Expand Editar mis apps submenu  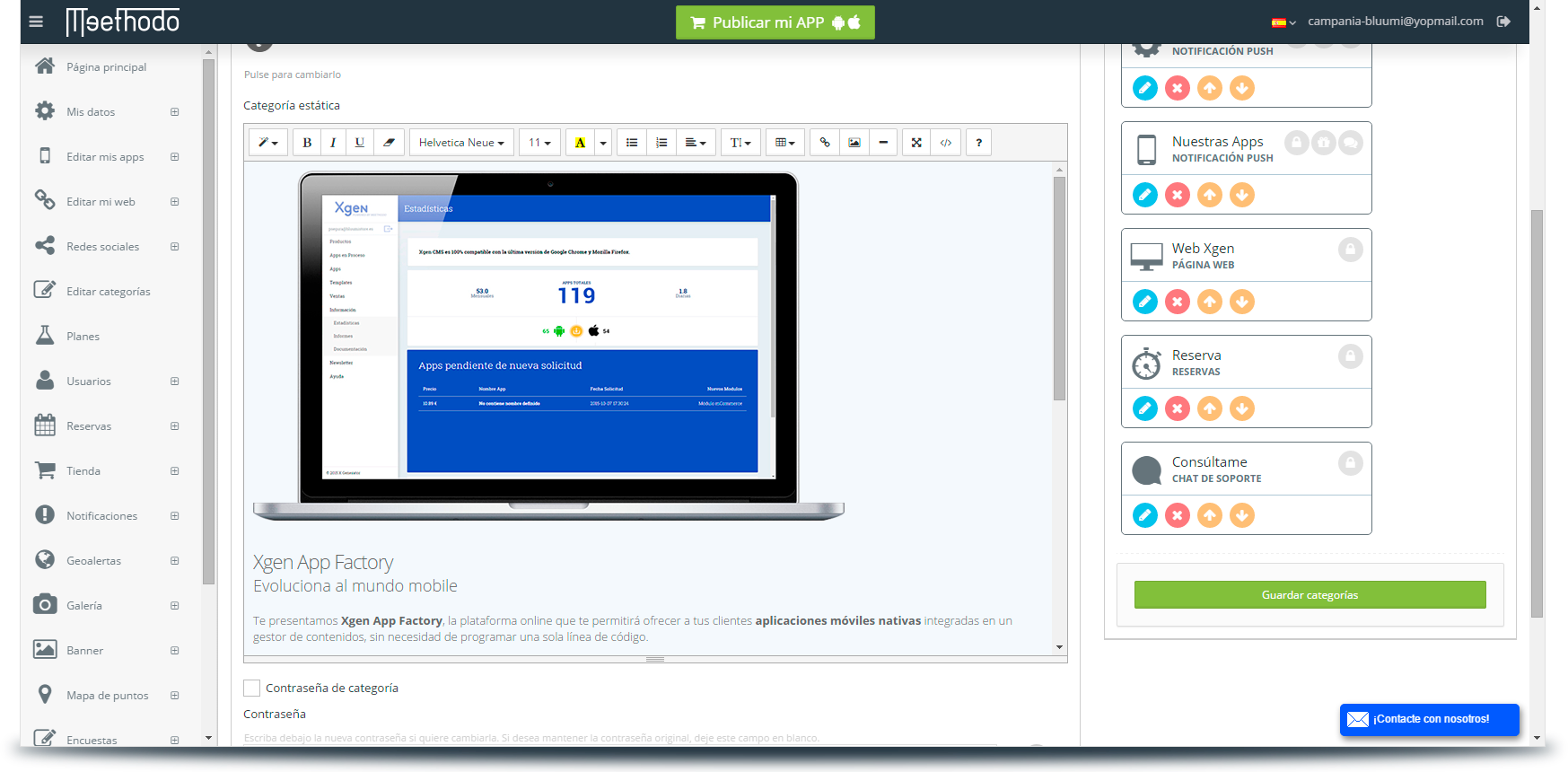pyautogui.click(x=175, y=157)
